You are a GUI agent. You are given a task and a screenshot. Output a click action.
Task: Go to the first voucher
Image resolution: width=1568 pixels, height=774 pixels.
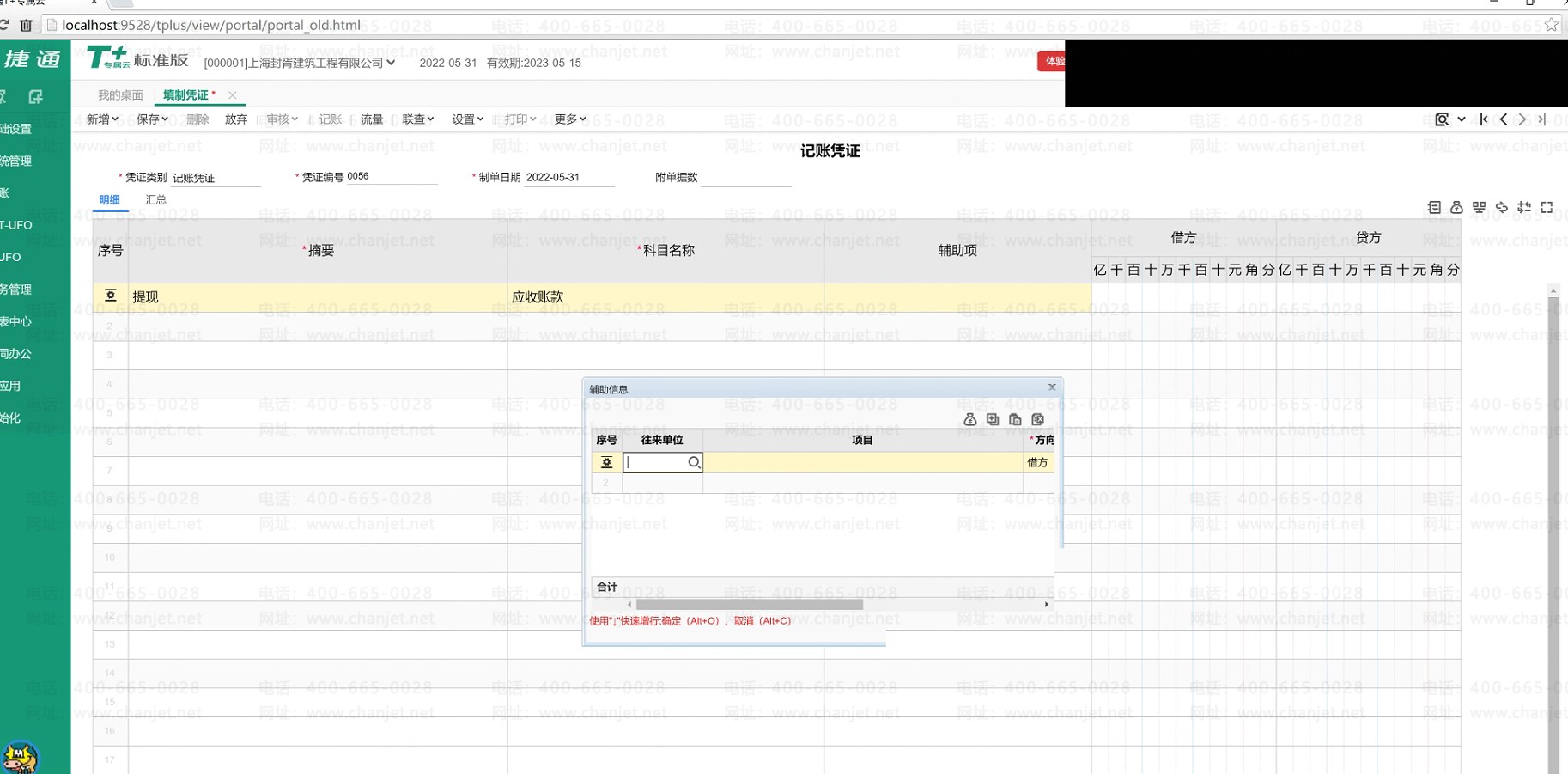click(x=1484, y=119)
